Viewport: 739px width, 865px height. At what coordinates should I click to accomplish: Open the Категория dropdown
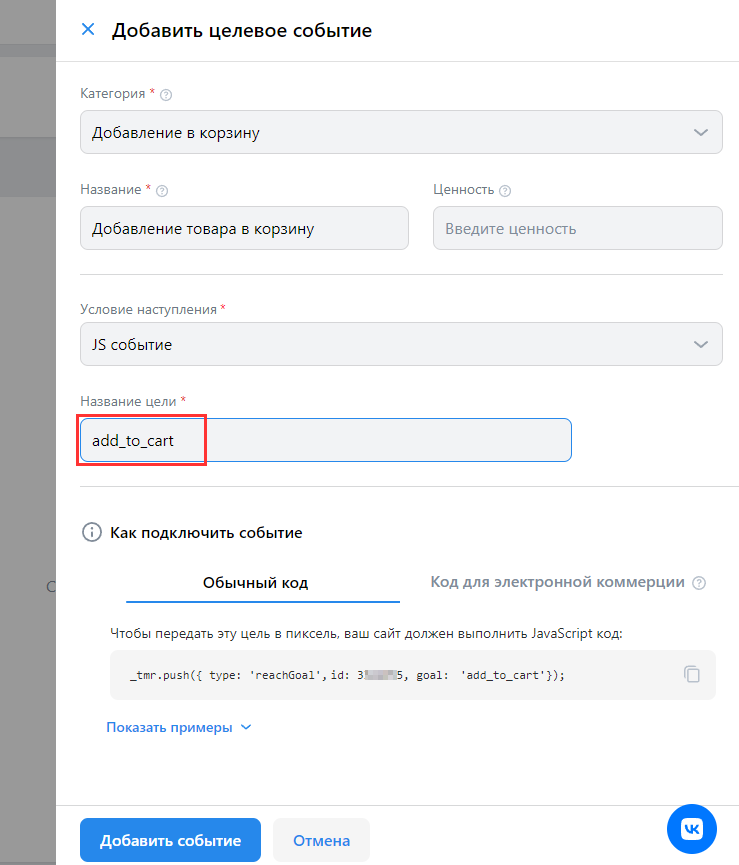[x=401, y=132]
